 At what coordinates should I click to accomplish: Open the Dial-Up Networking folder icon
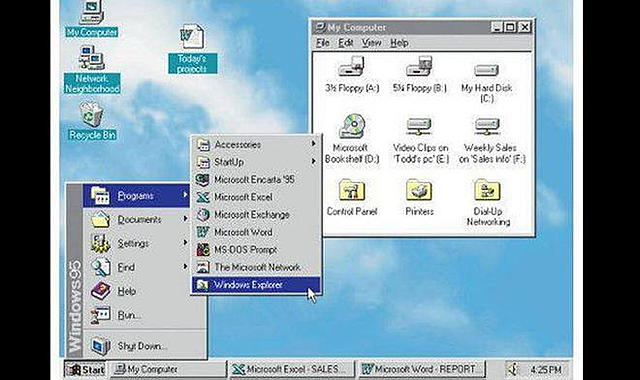pos(487,190)
